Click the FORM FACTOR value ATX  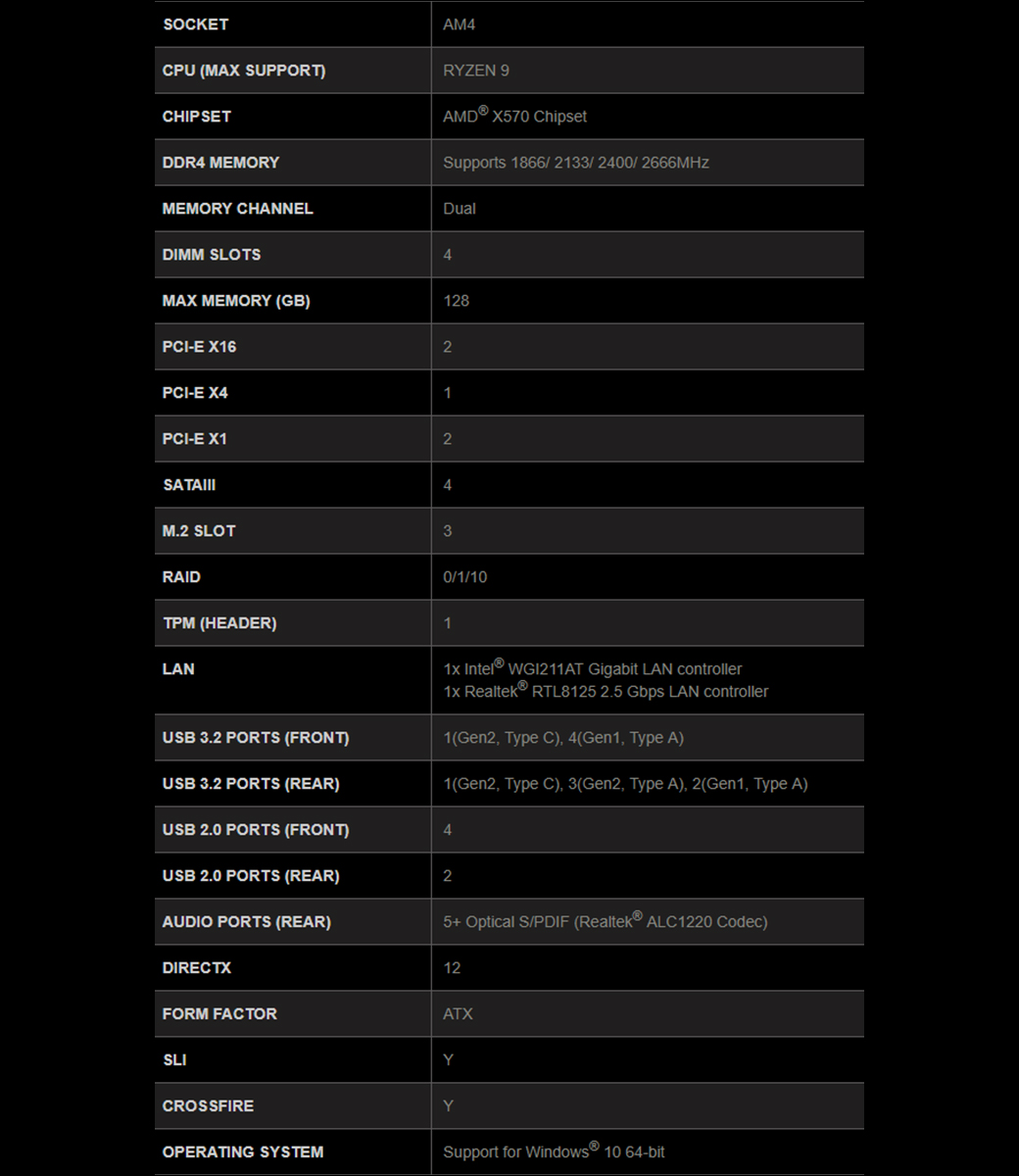458,1014
